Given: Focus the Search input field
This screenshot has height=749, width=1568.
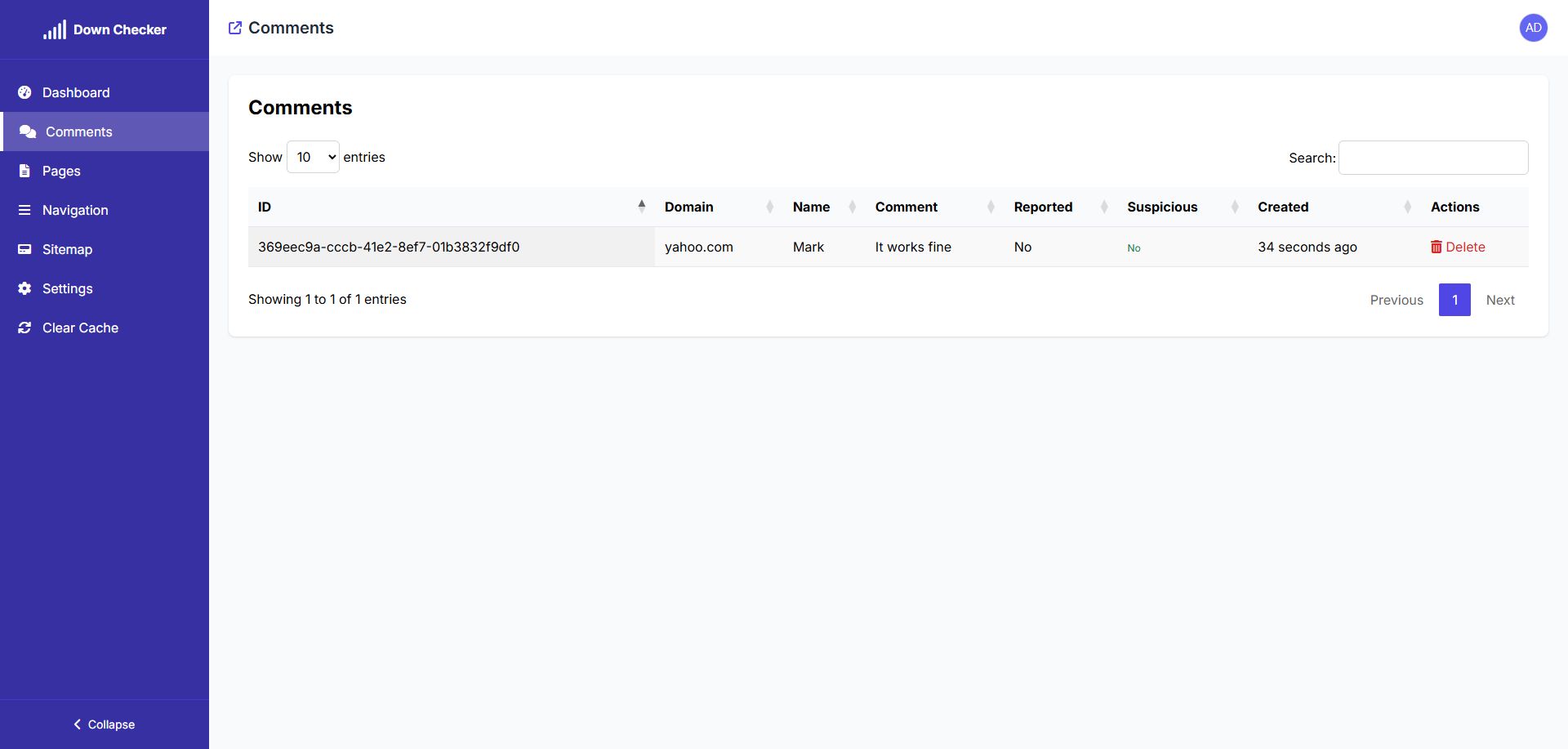Looking at the screenshot, I should point(1433,158).
